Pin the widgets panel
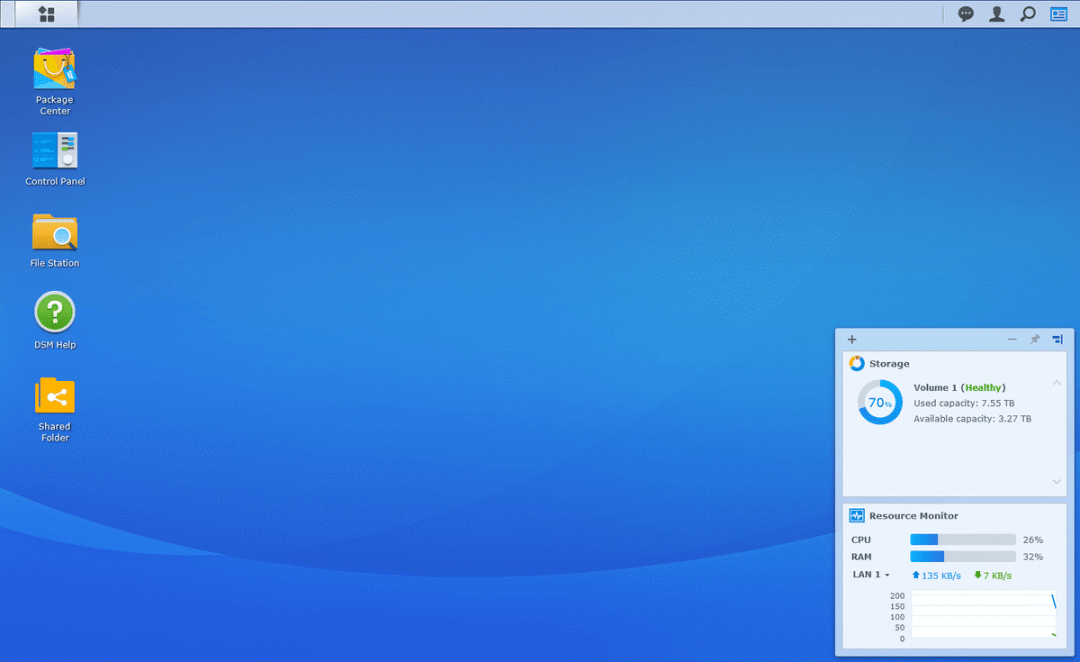1080x662 pixels. tap(1035, 340)
